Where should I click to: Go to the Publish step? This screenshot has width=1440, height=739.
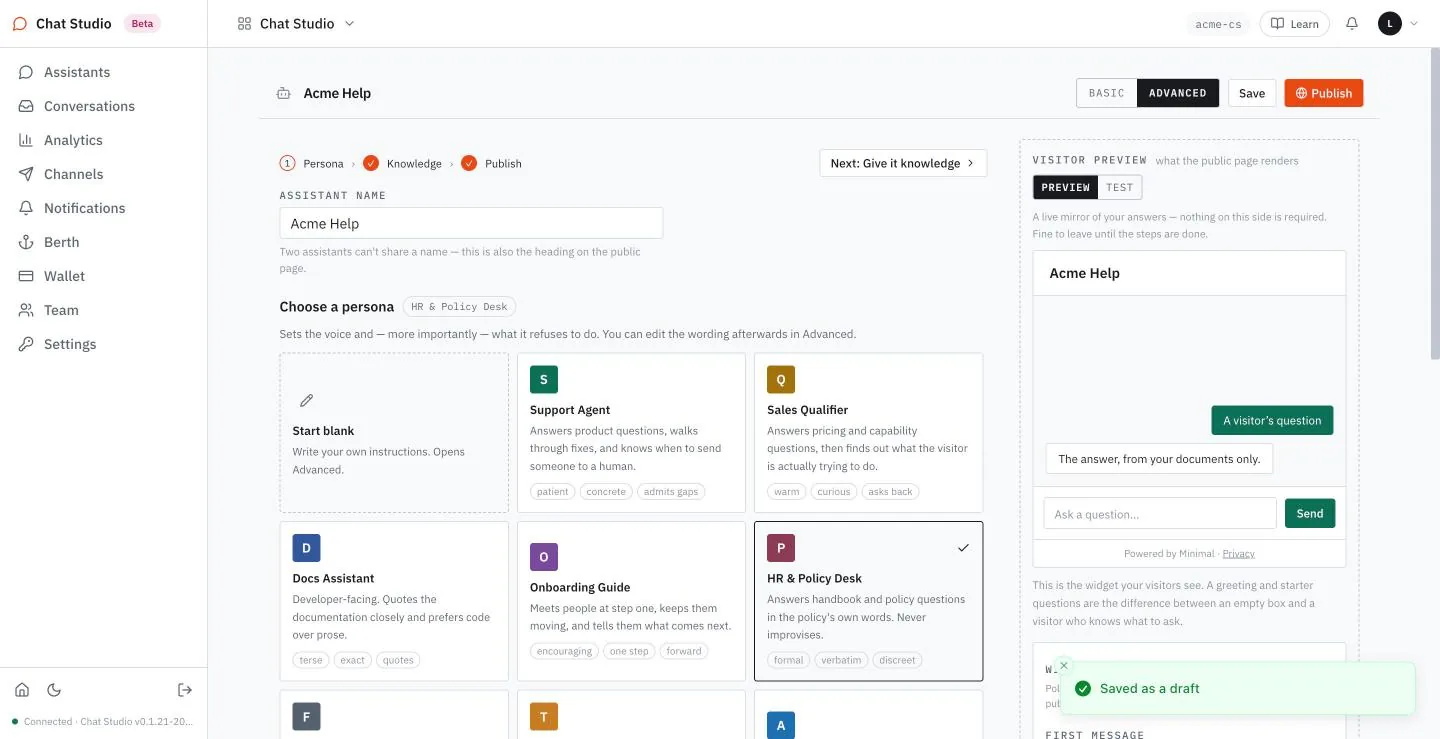[492, 163]
